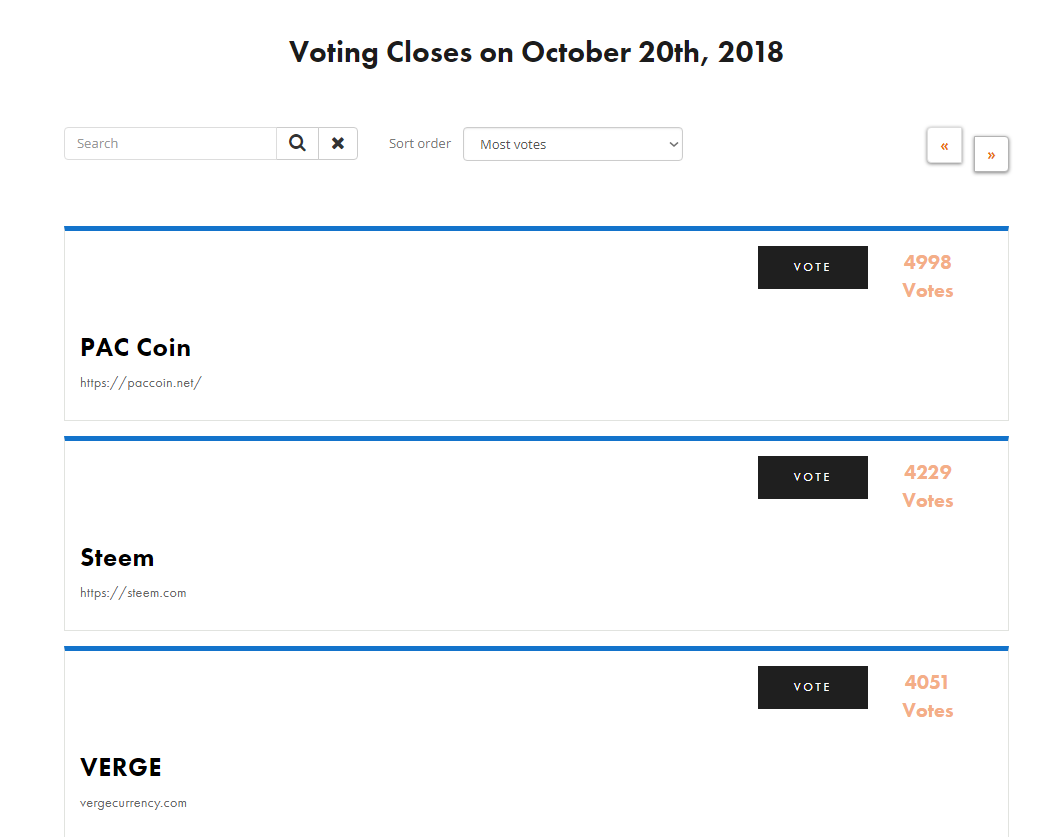Go to next page with » arrow
This screenshot has height=837, width=1045.
pyautogui.click(x=991, y=155)
